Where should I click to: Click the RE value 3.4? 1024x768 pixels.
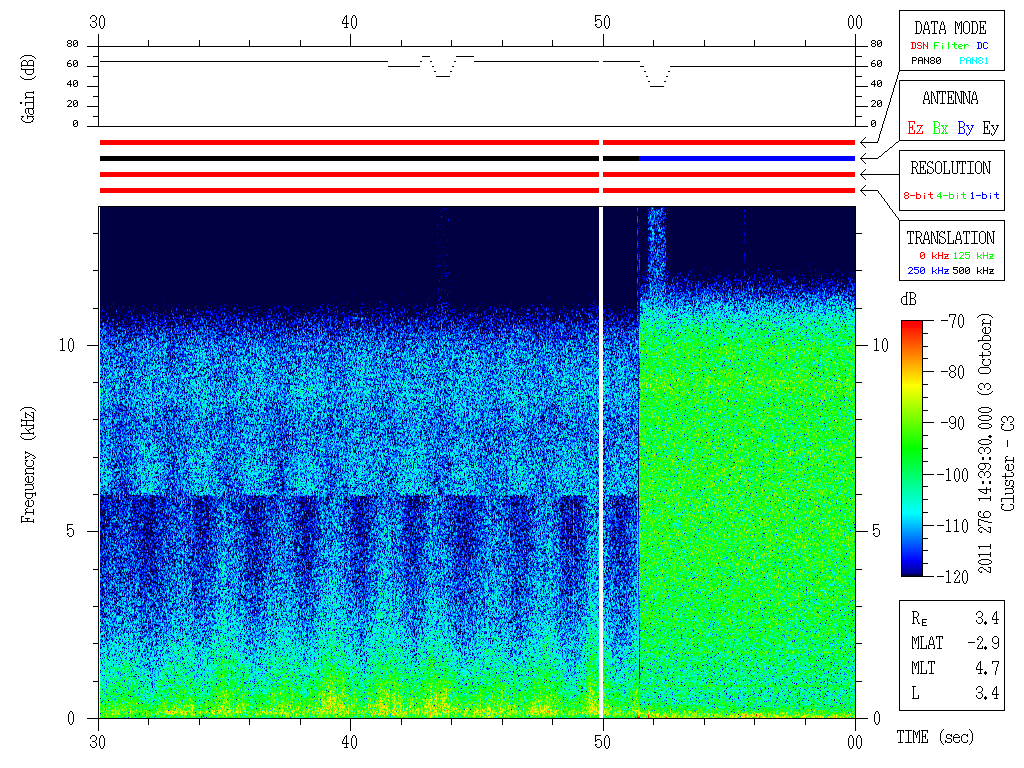click(987, 618)
